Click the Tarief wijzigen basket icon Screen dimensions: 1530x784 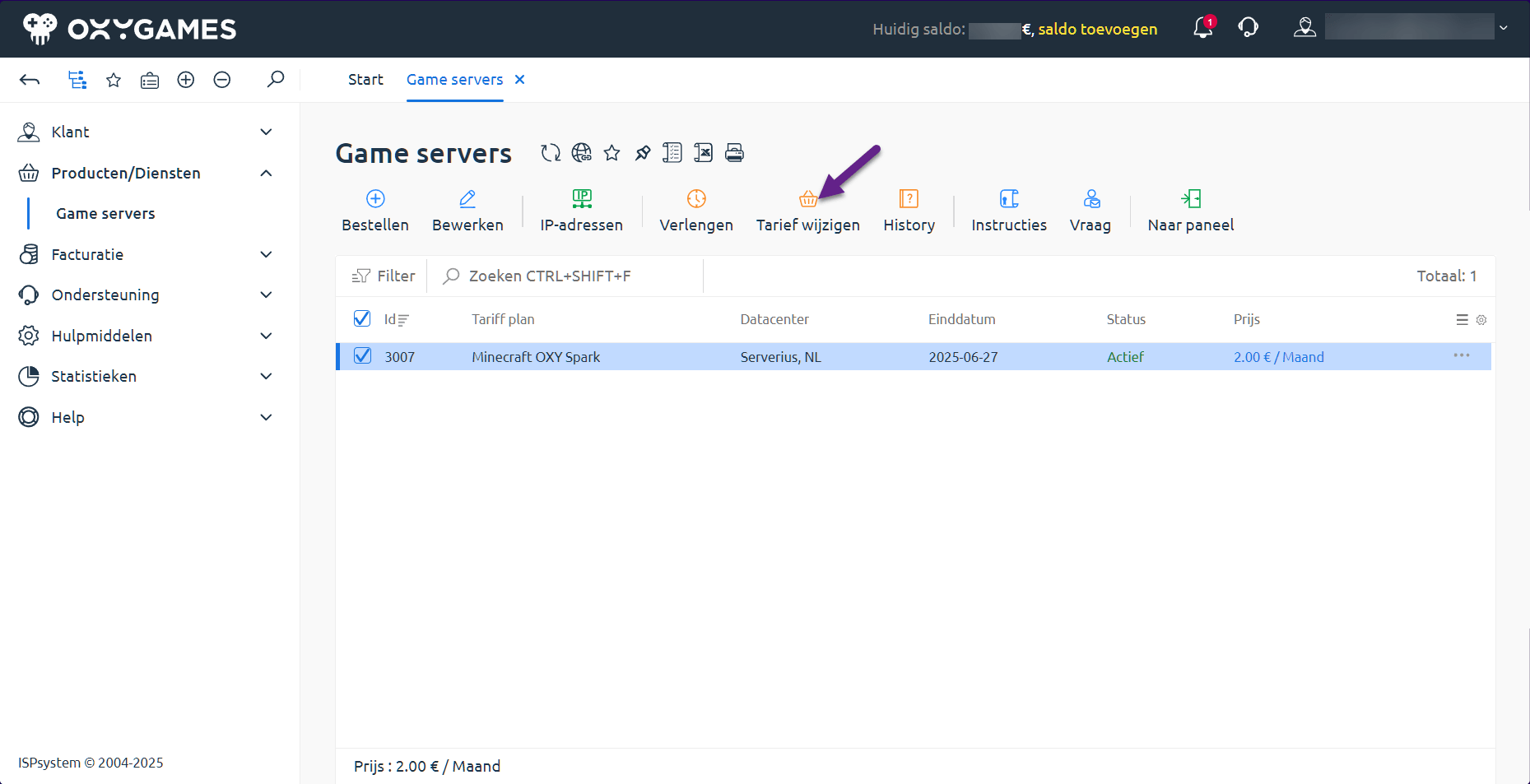point(807,199)
